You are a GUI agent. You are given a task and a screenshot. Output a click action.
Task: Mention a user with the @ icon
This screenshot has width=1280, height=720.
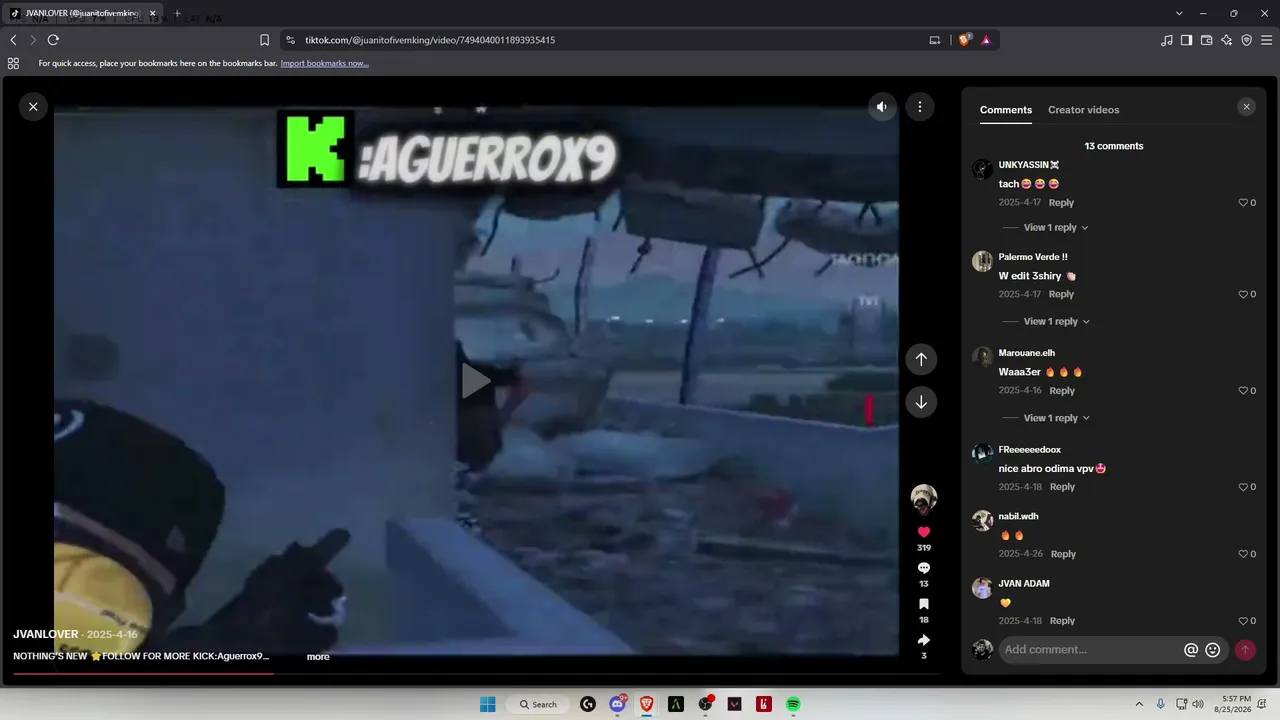[x=1191, y=650]
